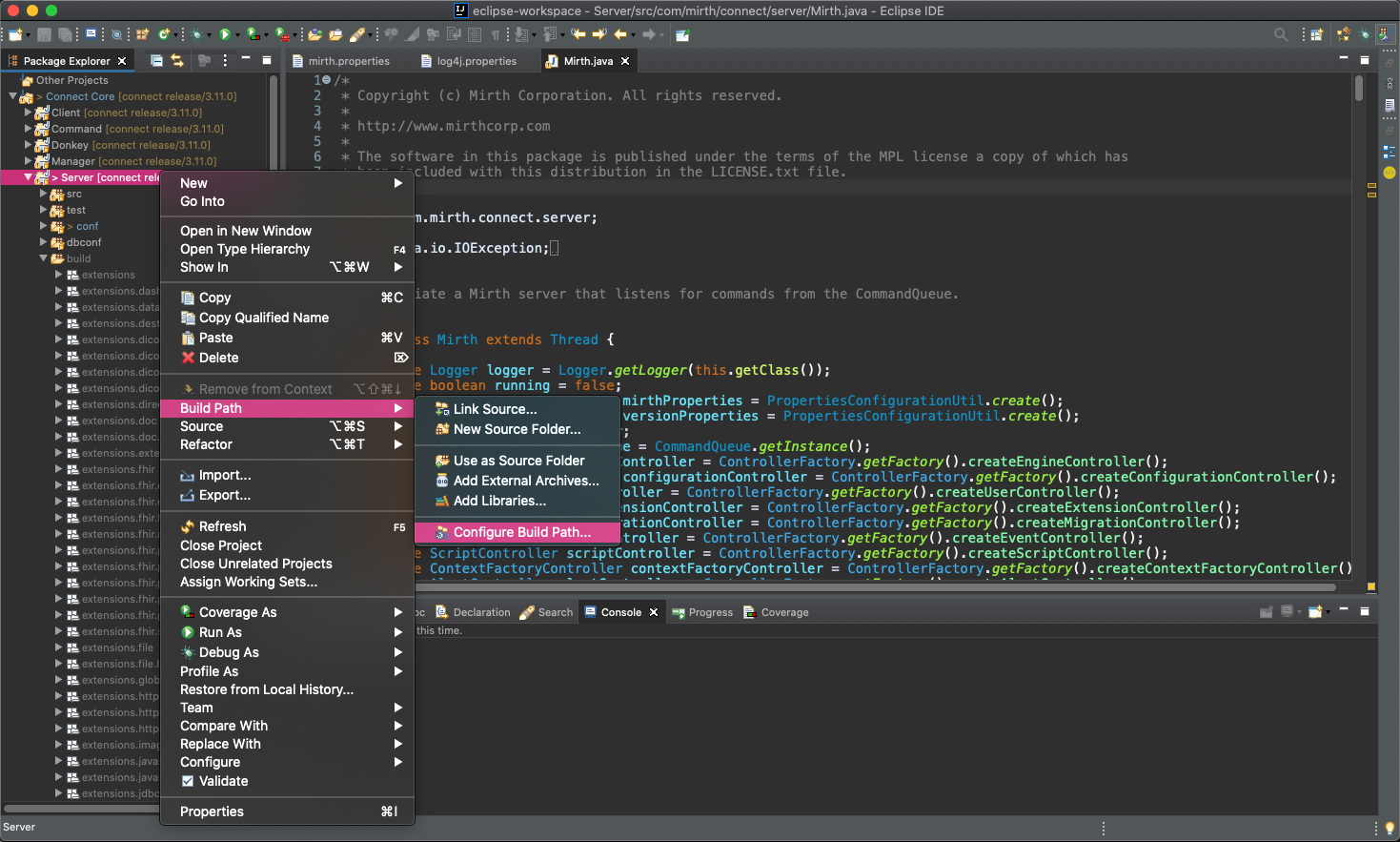The height and width of the screenshot is (842, 1400).
Task: Click the editor vertical scrollbar thumb
Action: 1359,89
